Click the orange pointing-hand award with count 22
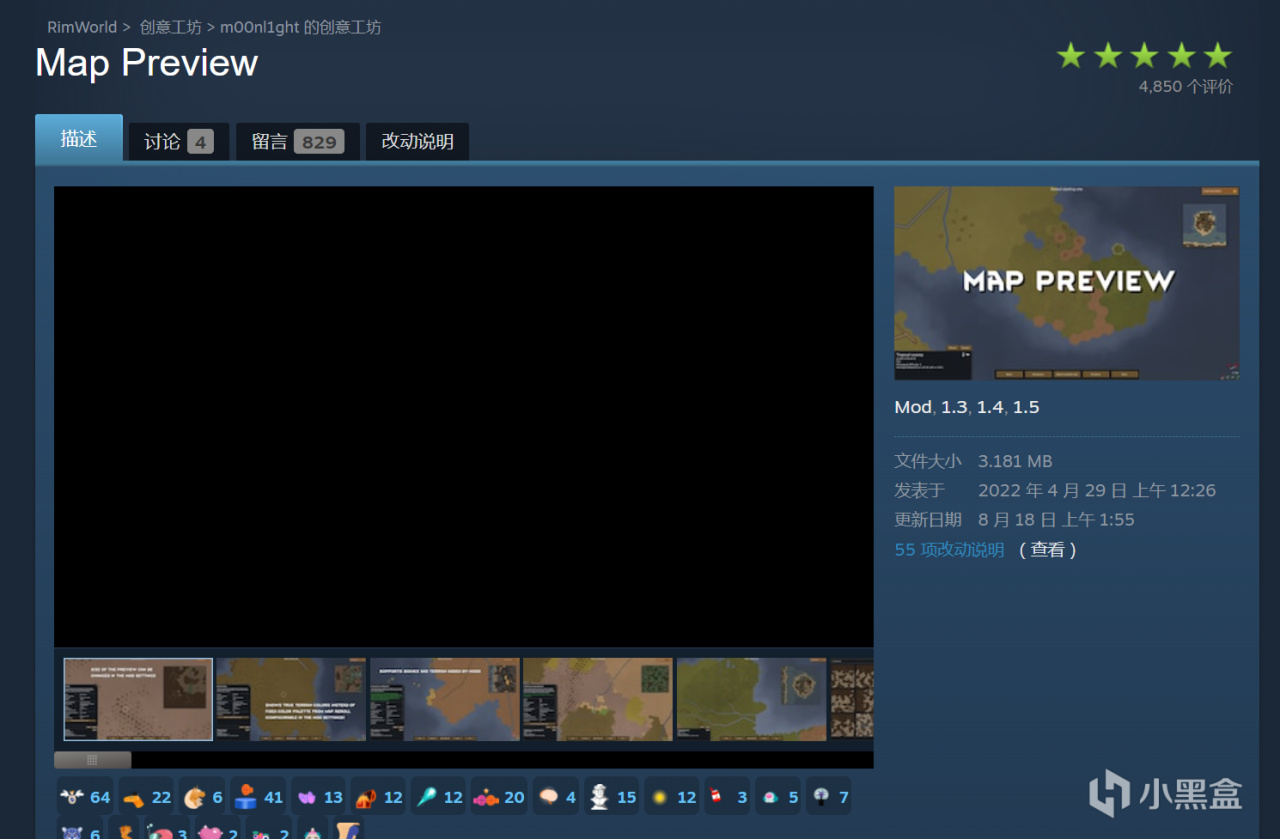Screen dimensions: 1280x839 point(147,797)
